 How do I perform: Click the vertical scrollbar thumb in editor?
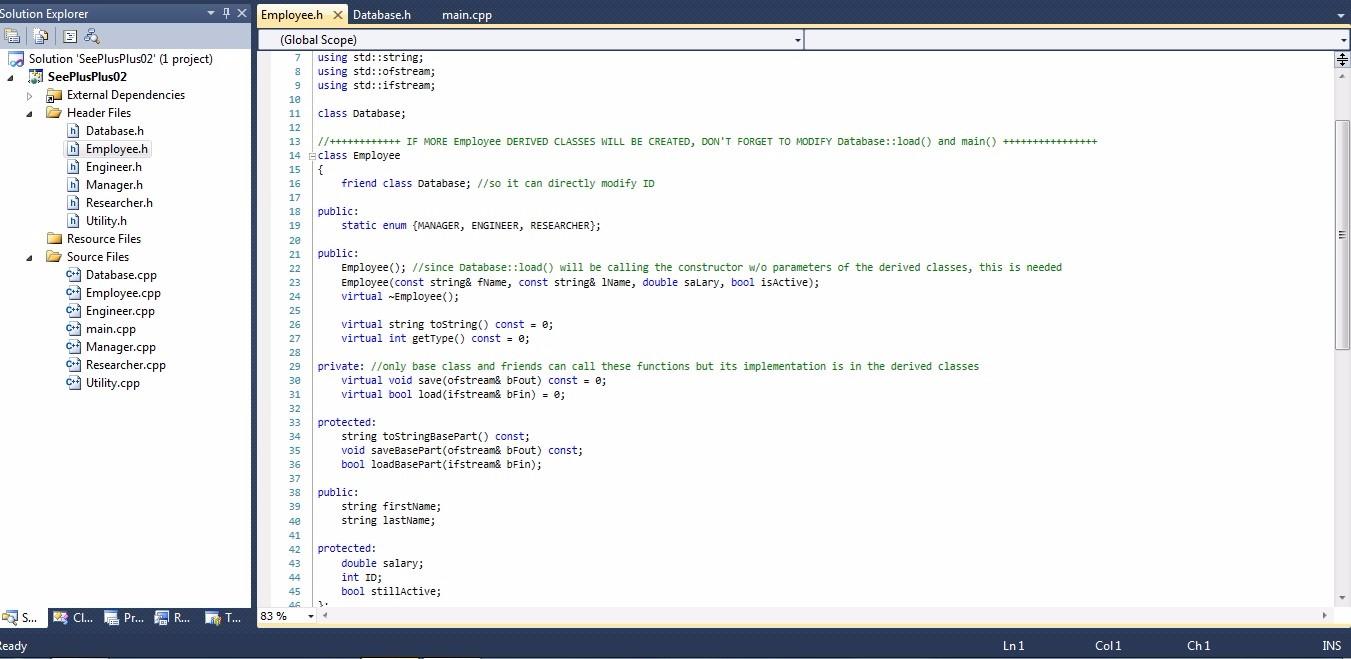tap(1343, 234)
